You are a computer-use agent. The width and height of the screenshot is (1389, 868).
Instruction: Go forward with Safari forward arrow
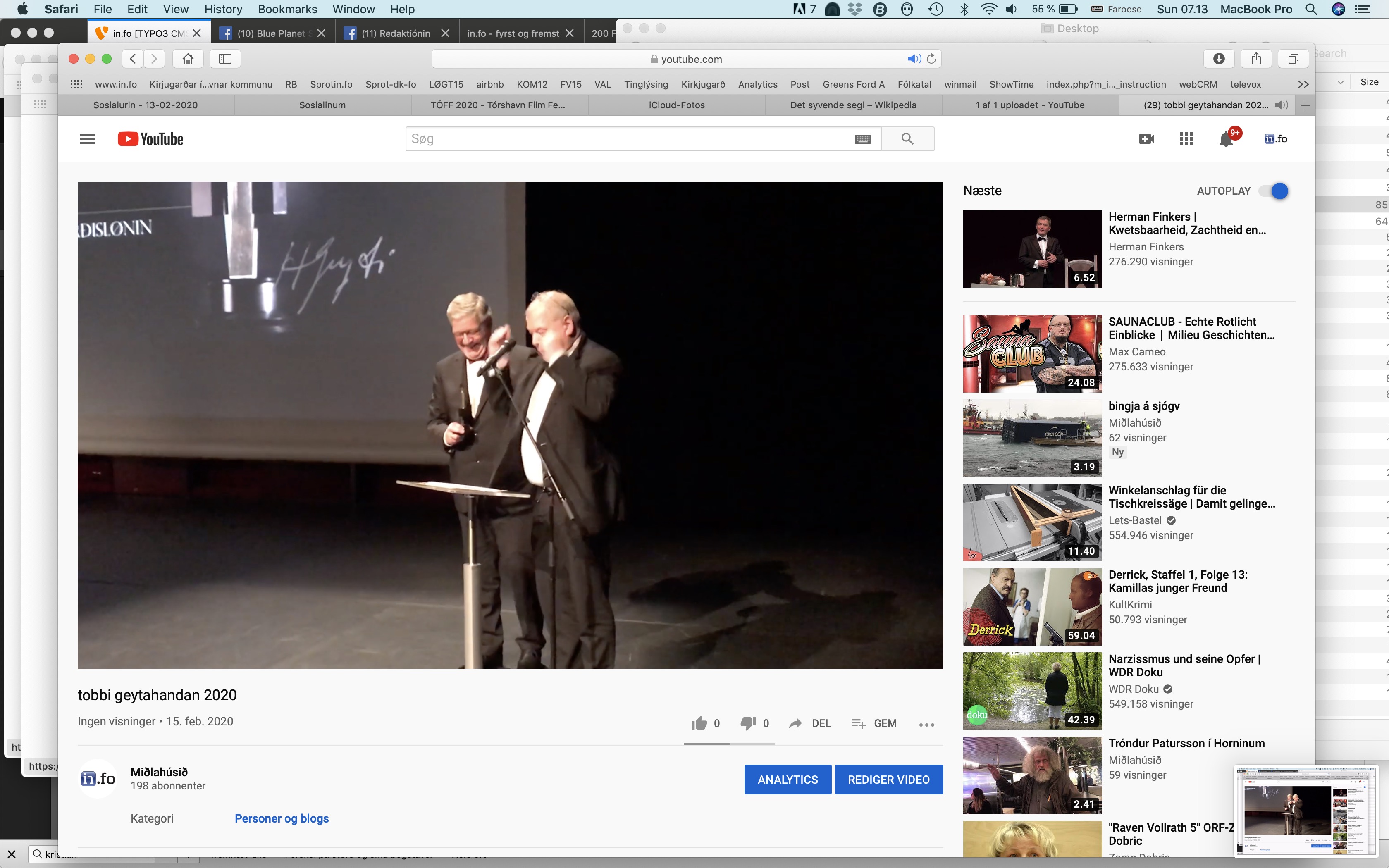[154, 59]
